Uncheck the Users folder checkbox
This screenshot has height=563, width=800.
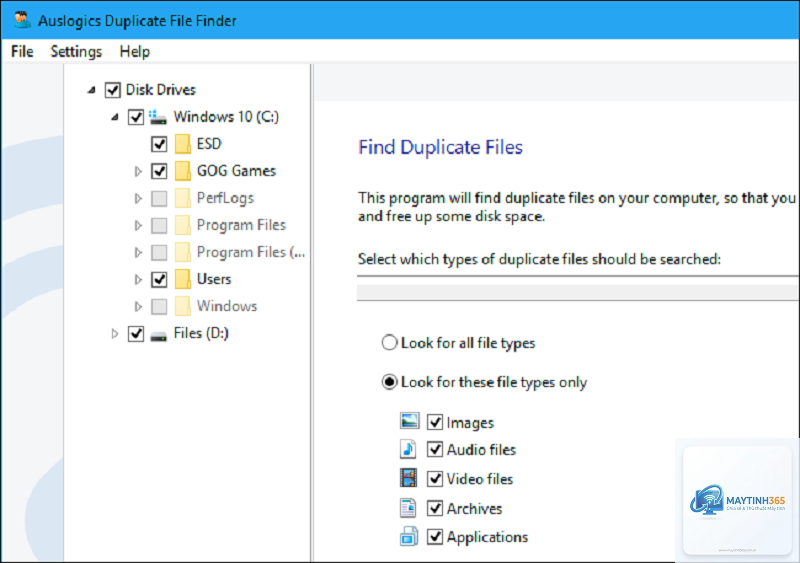coord(159,280)
